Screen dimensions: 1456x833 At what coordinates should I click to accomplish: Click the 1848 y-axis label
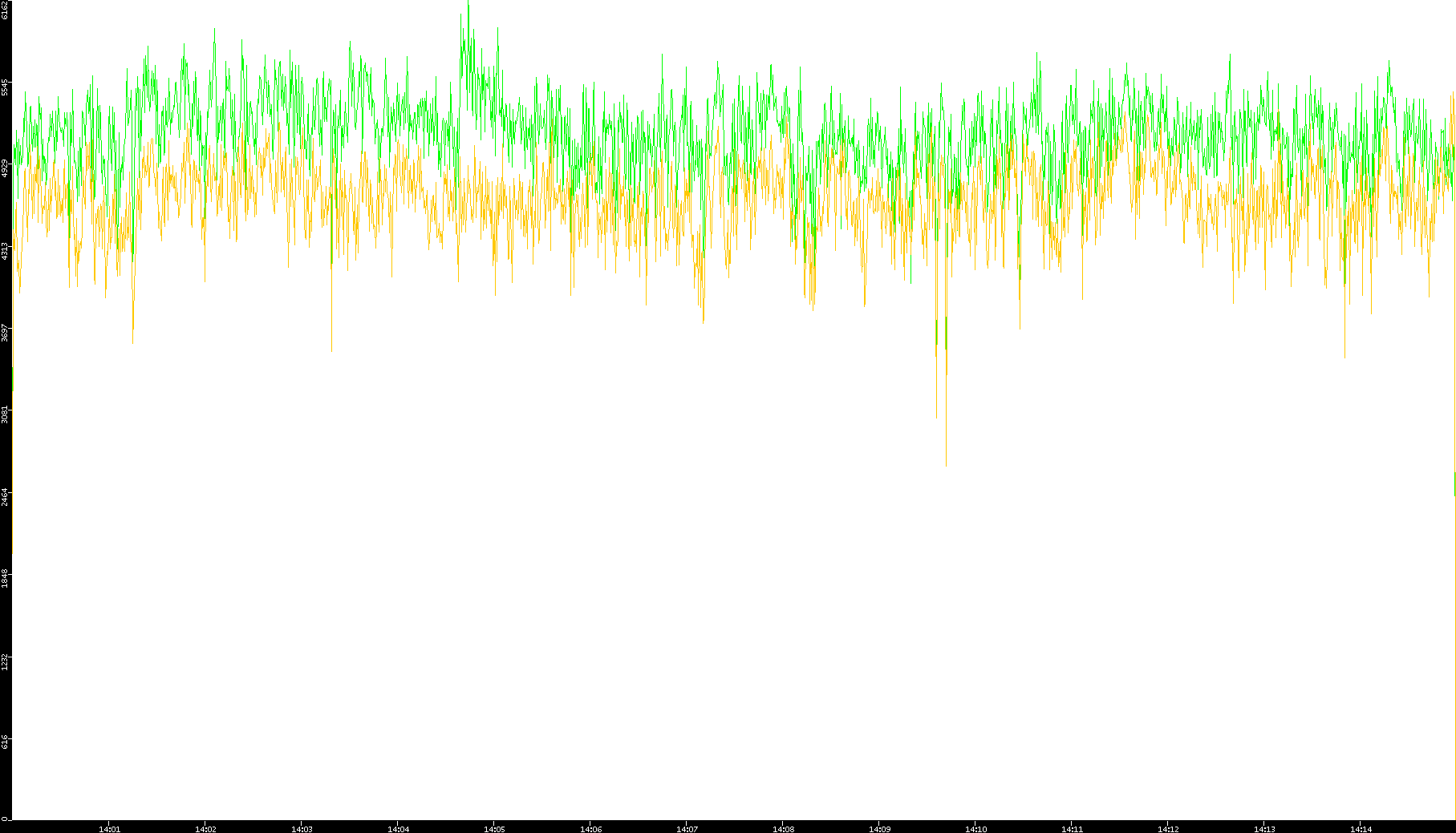click(6, 579)
